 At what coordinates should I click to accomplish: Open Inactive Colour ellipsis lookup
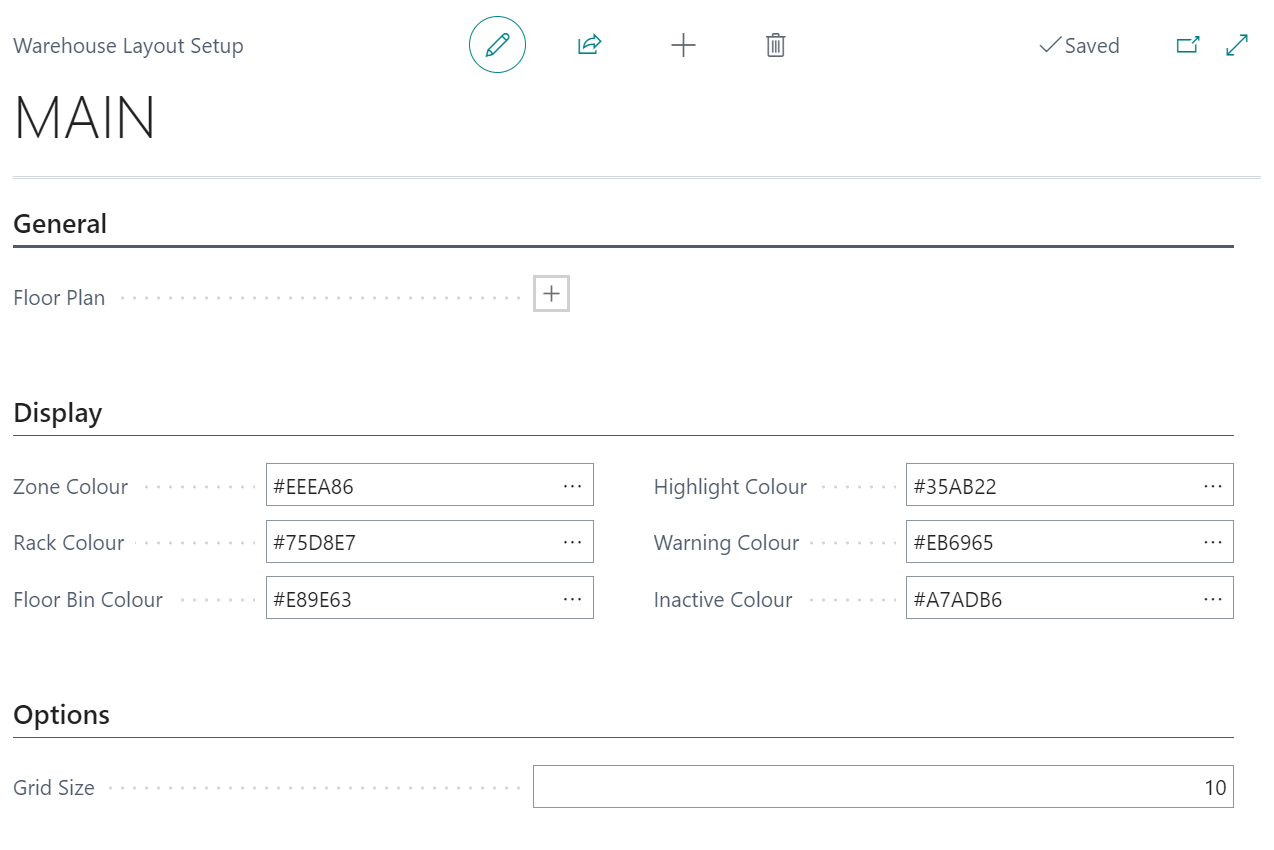point(1212,598)
